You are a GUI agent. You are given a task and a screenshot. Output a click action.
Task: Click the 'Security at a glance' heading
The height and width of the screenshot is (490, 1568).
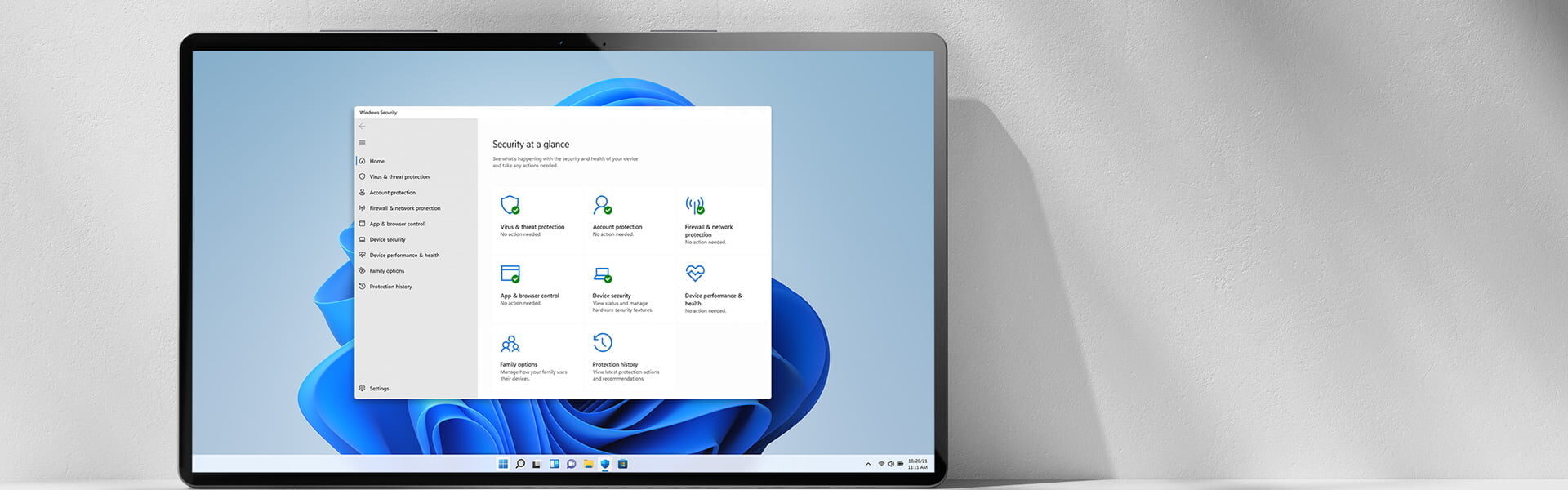pyautogui.click(x=531, y=145)
